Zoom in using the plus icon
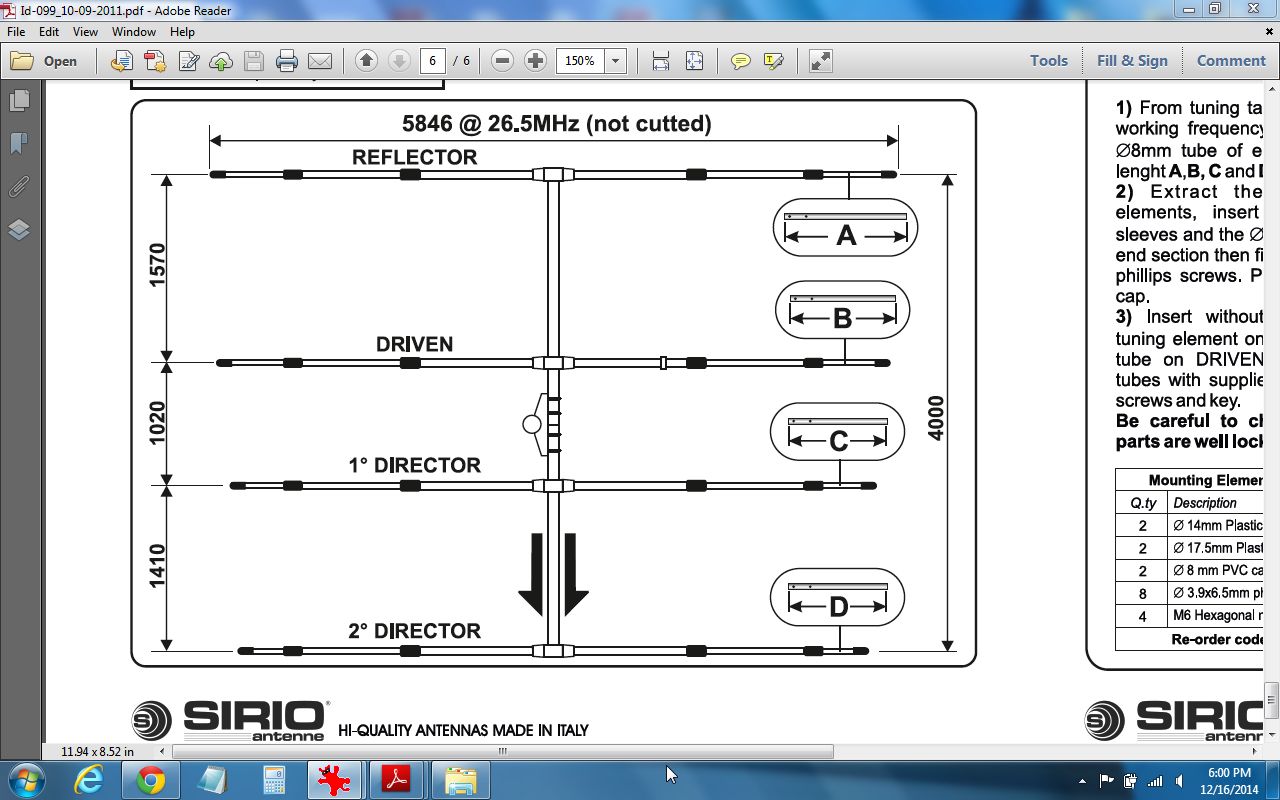 536,60
